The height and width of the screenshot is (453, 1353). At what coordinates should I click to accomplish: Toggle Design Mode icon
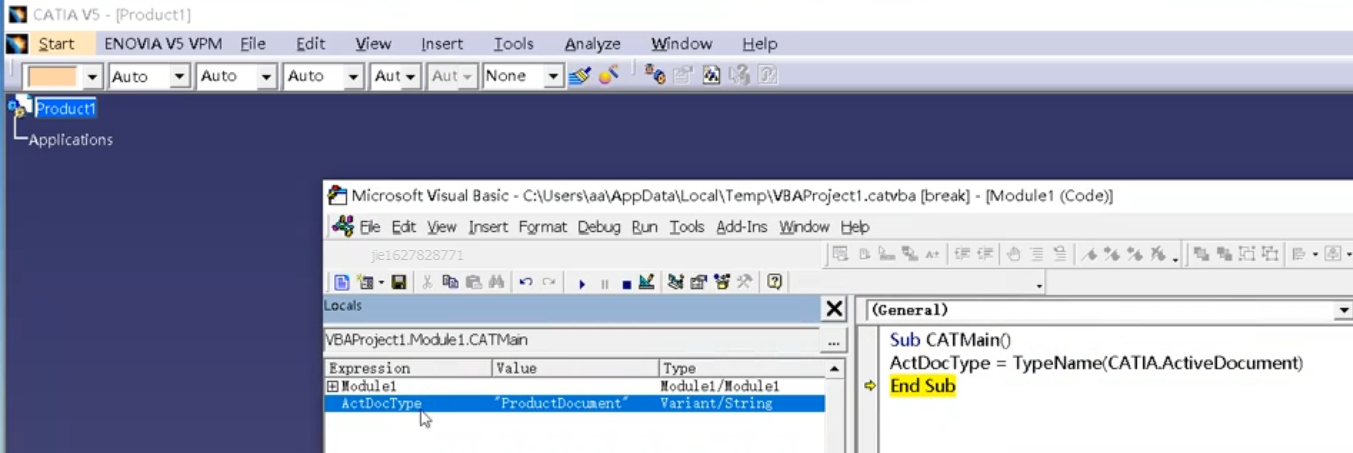click(x=646, y=282)
